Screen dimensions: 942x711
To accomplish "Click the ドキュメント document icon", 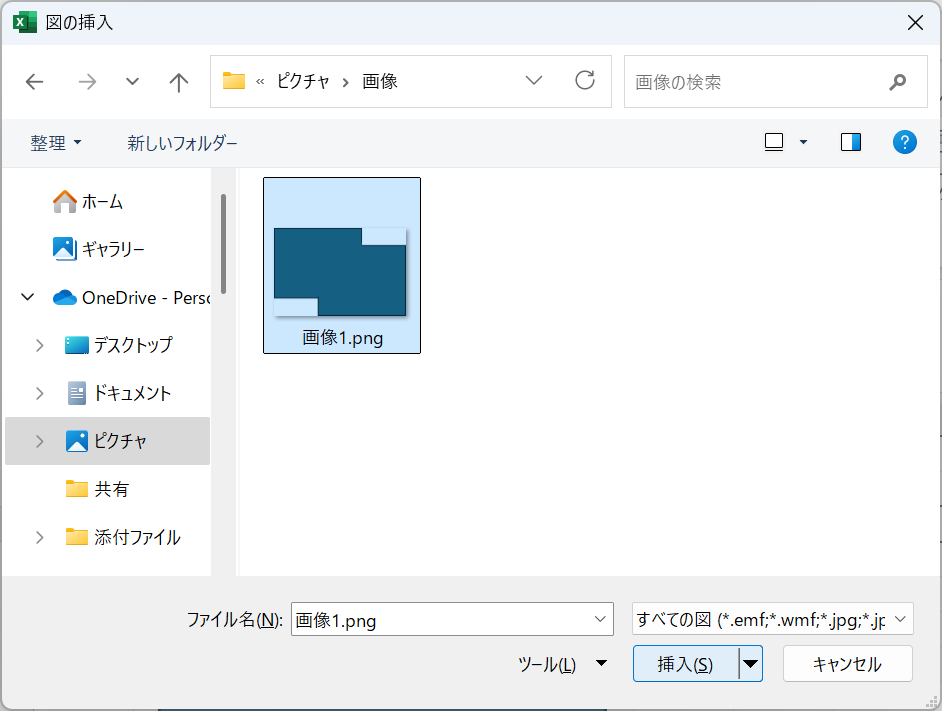I will 76,393.
